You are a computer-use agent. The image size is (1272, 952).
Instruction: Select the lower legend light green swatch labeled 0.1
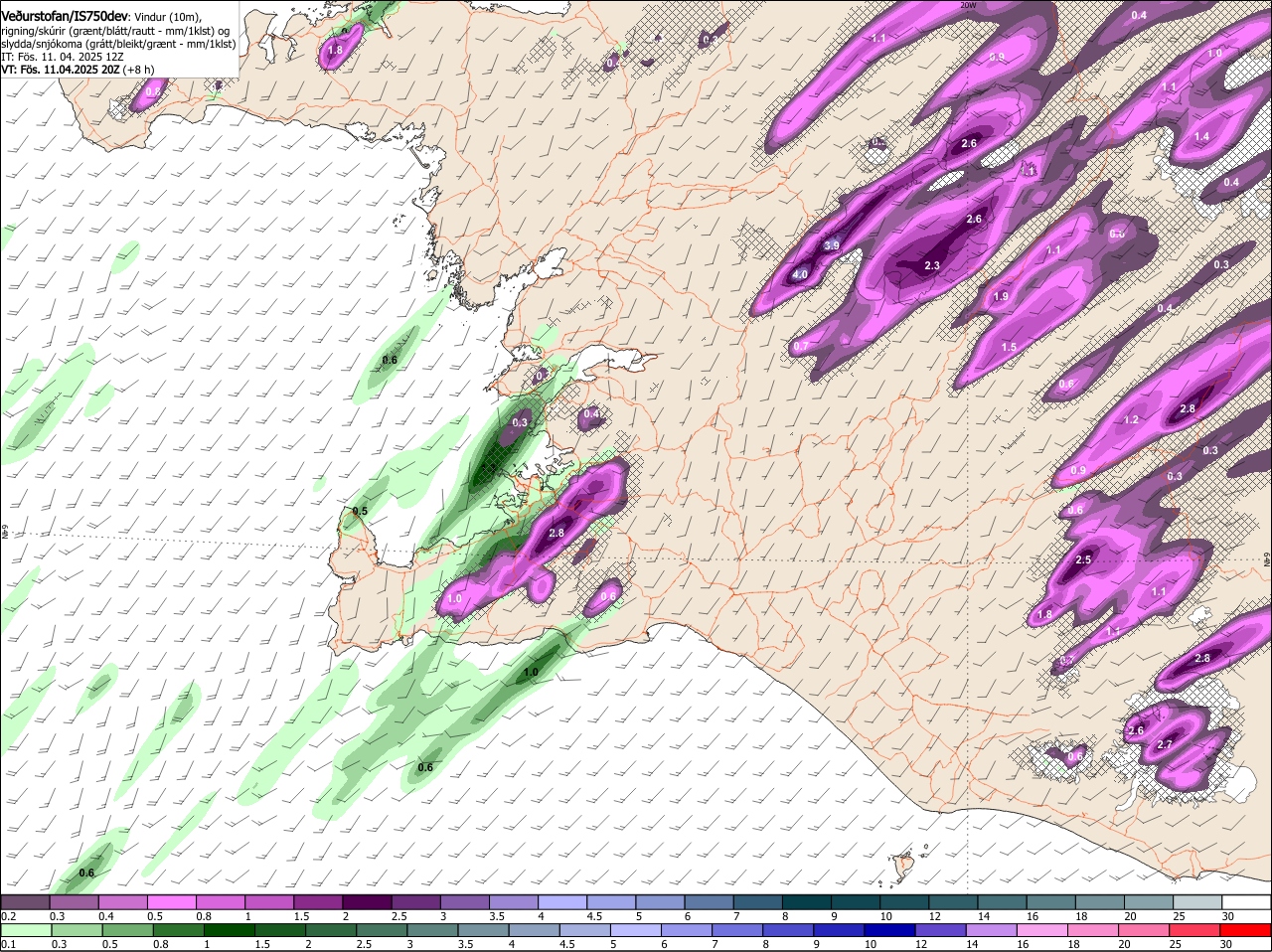(25, 929)
